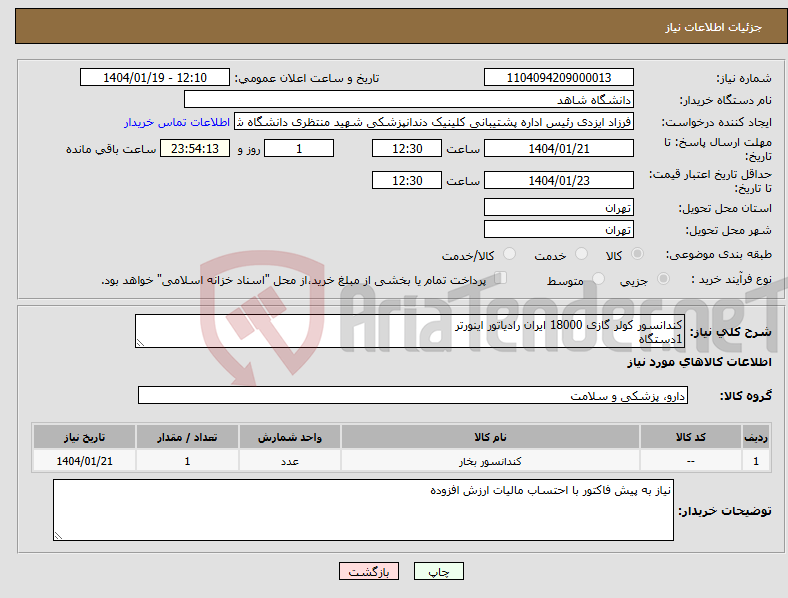The image size is (788, 598).
Task: Click the کندانسور بخار table cell
Action: click(x=490, y=461)
